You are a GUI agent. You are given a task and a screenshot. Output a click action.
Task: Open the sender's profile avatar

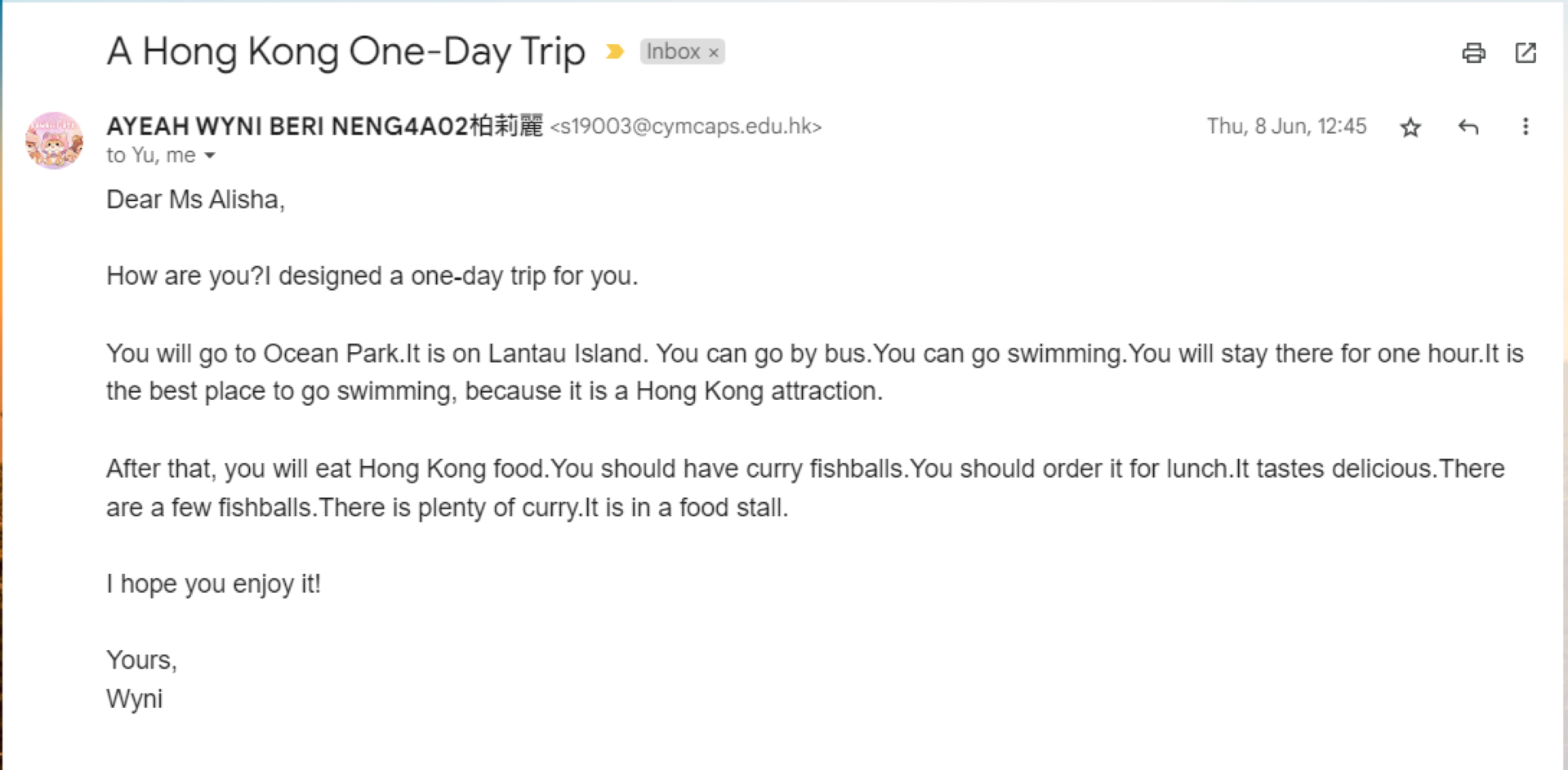(54, 140)
